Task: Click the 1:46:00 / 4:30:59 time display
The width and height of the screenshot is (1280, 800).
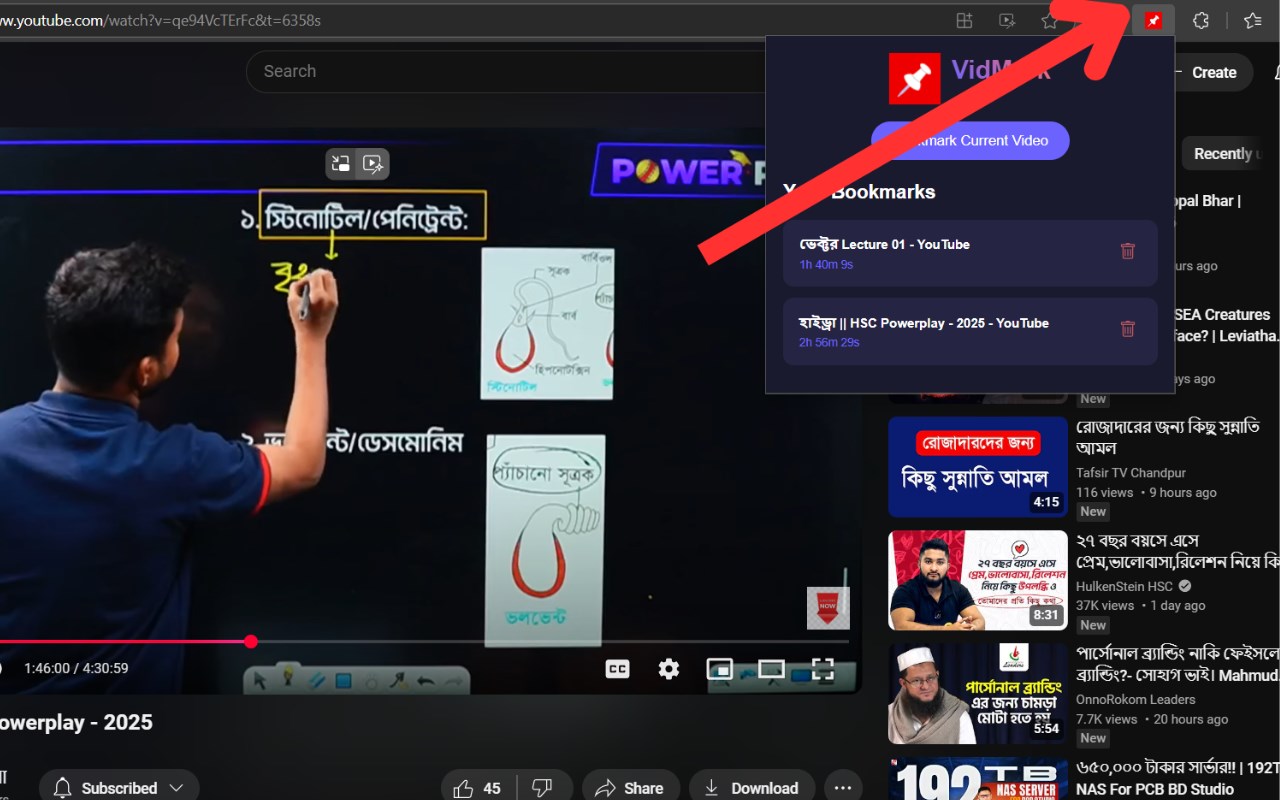Action: point(76,668)
